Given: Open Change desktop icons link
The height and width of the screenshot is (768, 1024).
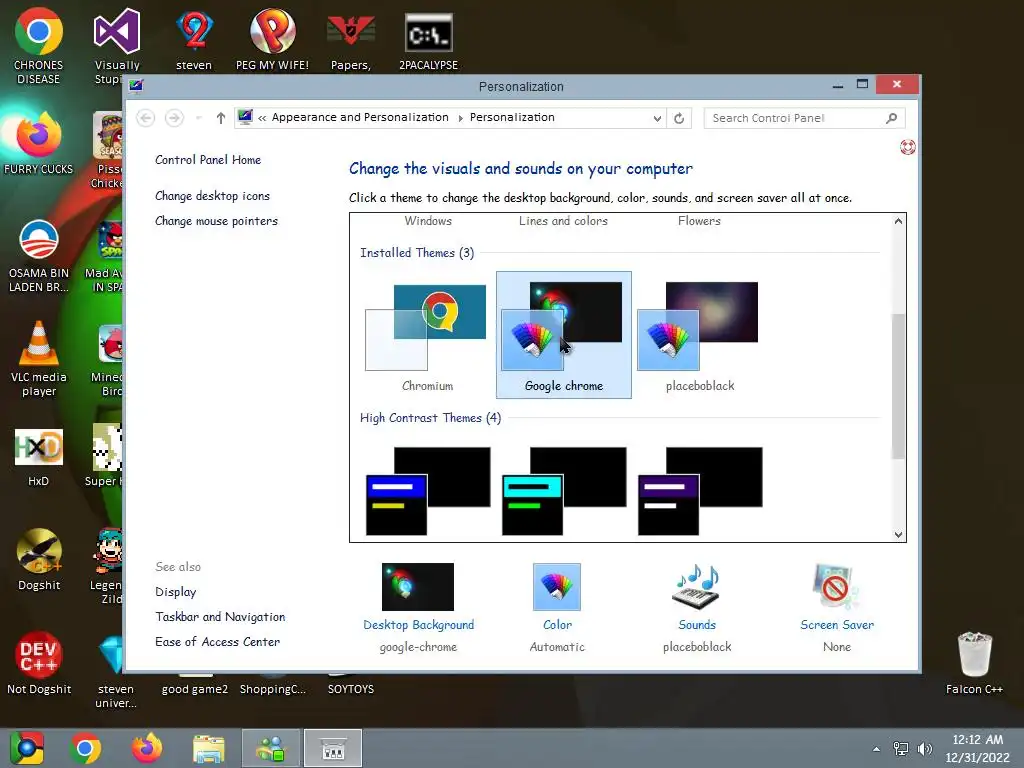Looking at the screenshot, I should click(212, 196).
